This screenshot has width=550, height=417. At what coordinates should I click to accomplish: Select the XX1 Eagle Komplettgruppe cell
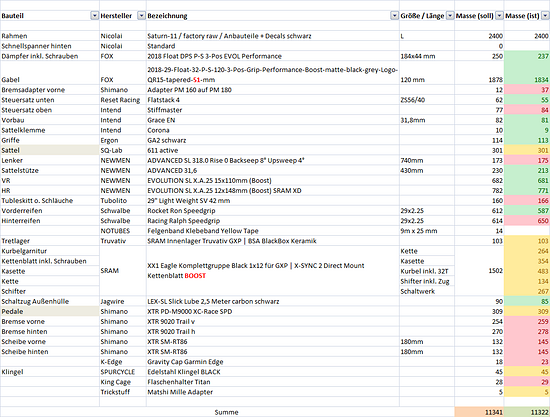pyautogui.click(x=273, y=271)
